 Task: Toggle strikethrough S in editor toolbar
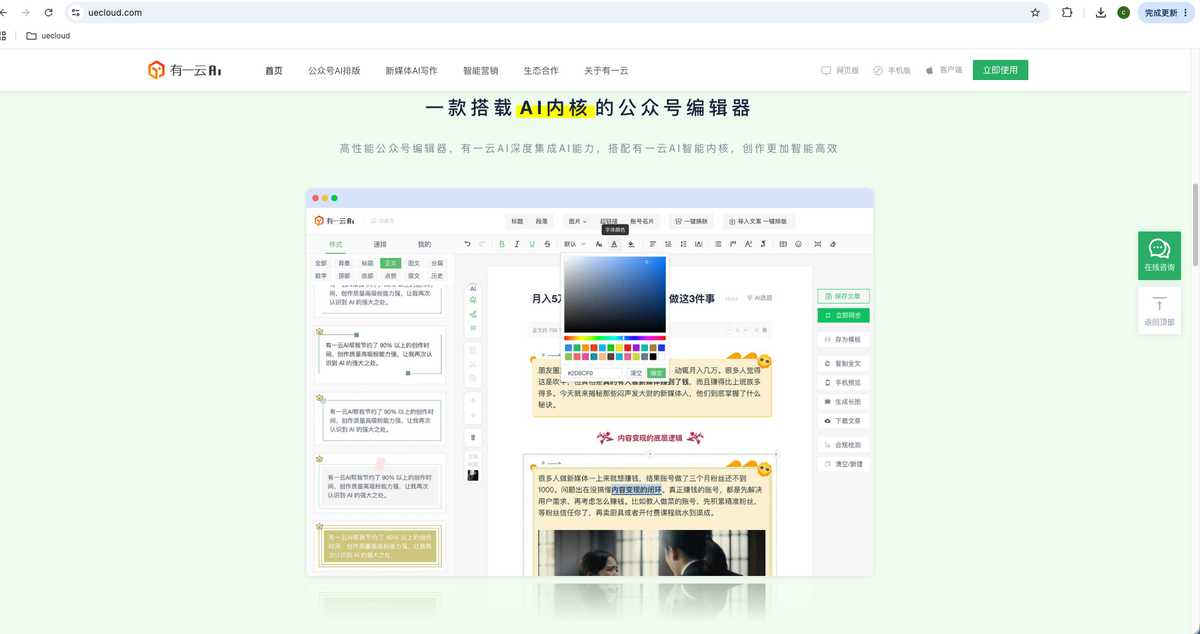pyautogui.click(x=547, y=244)
